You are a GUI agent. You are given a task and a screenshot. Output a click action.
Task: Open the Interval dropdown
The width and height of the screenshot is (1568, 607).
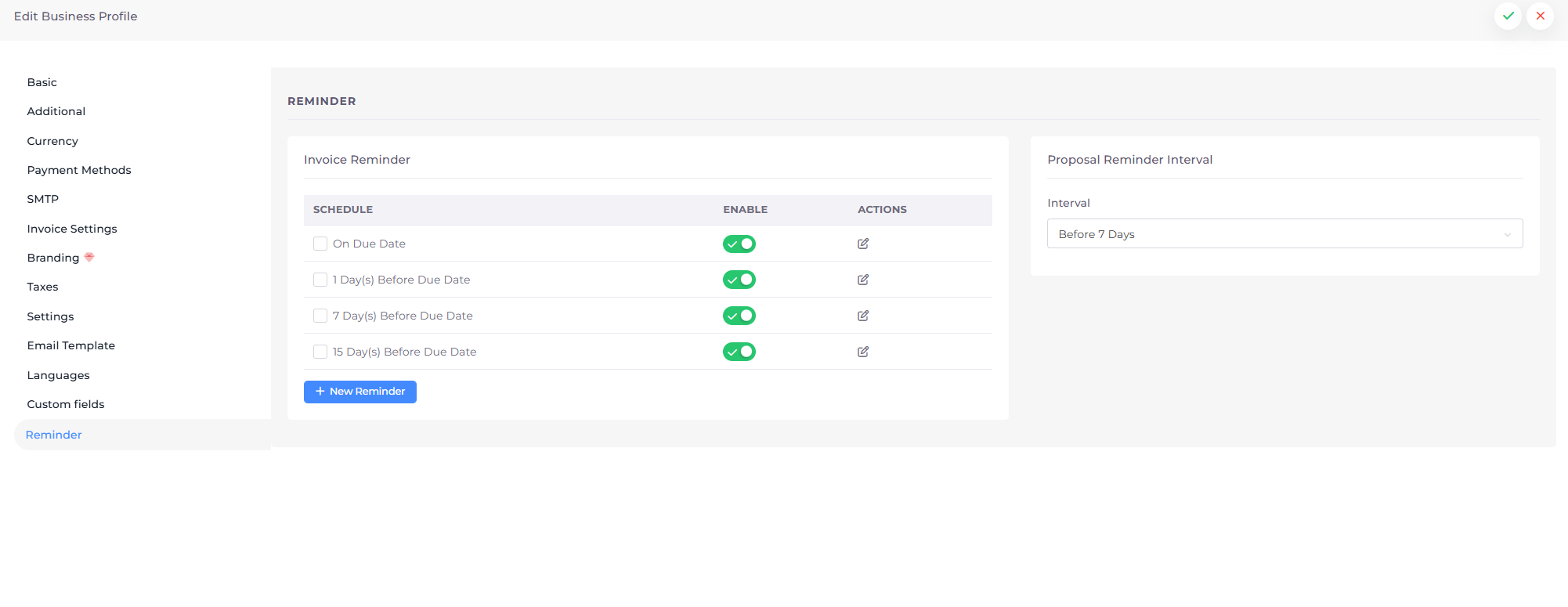tap(1283, 233)
